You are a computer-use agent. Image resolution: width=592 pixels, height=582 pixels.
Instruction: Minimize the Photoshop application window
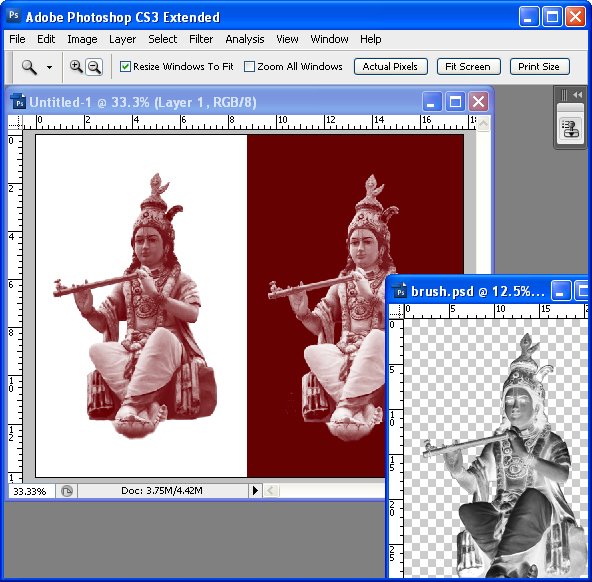[x=529, y=17]
